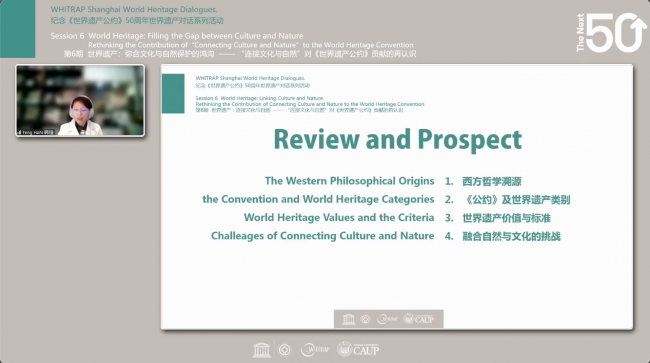
Task: Click 'The Western Philosophical Origins' line
Action: (349, 181)
